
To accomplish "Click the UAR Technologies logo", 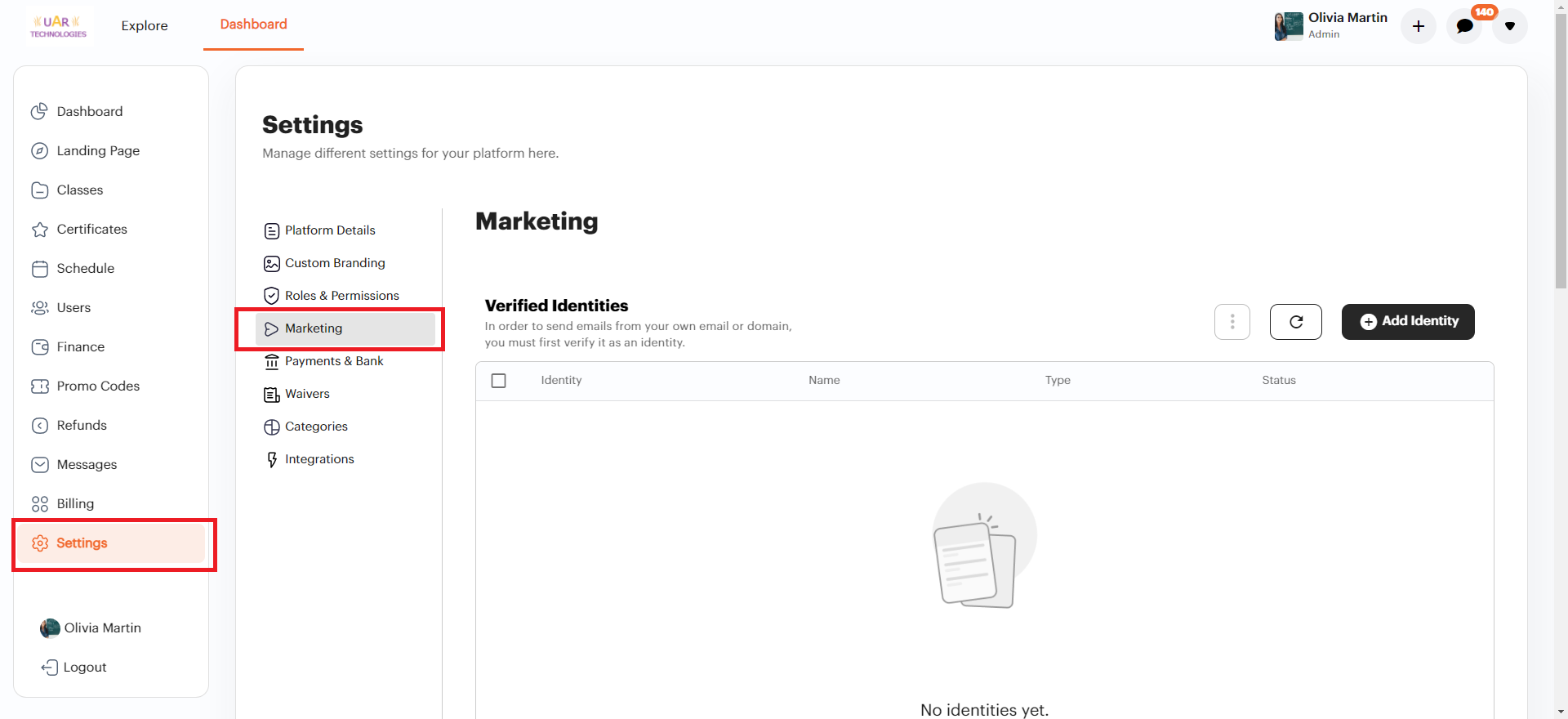I will (58, 26).
